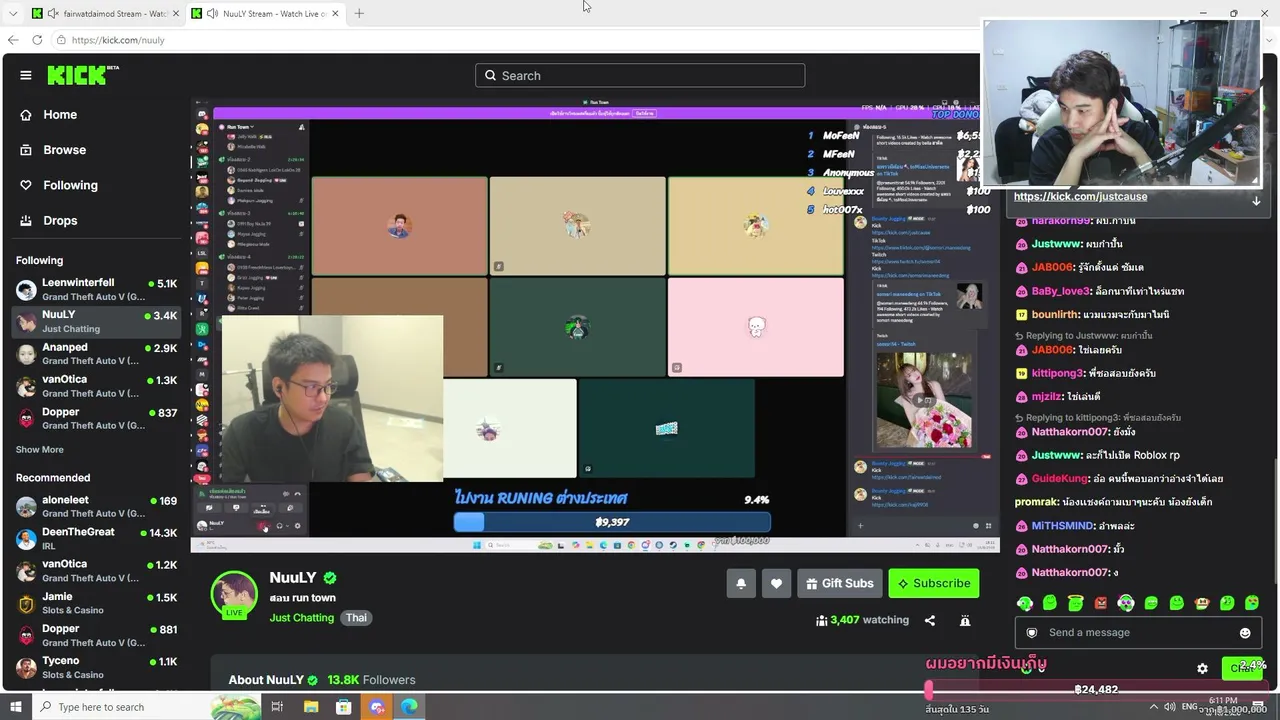Click the browser back arrow
Image resolution: width=1280 pixels, height=720 pixels.
click(x=13, y=40)
